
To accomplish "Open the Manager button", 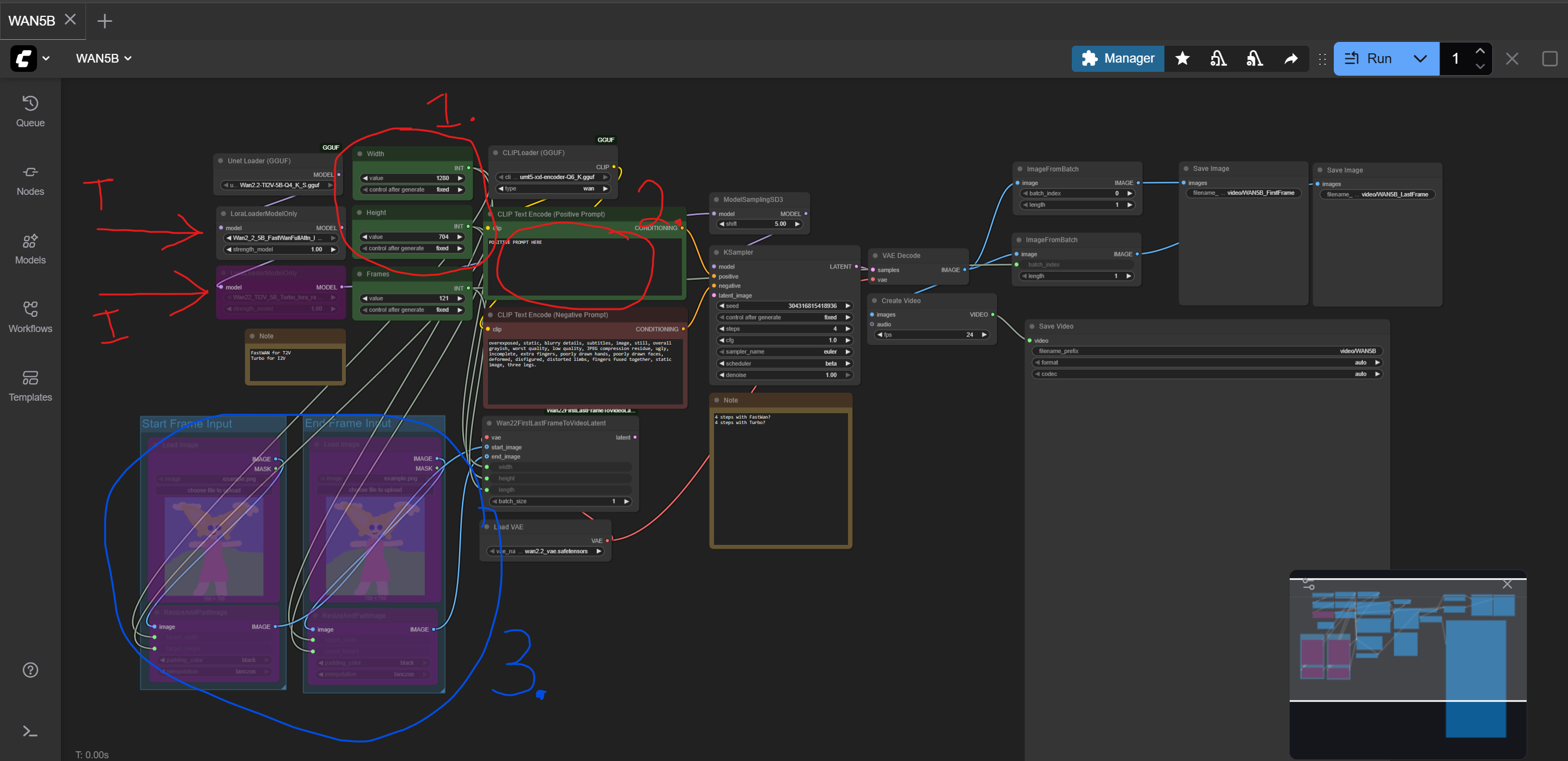I will tap(1118, 58).
